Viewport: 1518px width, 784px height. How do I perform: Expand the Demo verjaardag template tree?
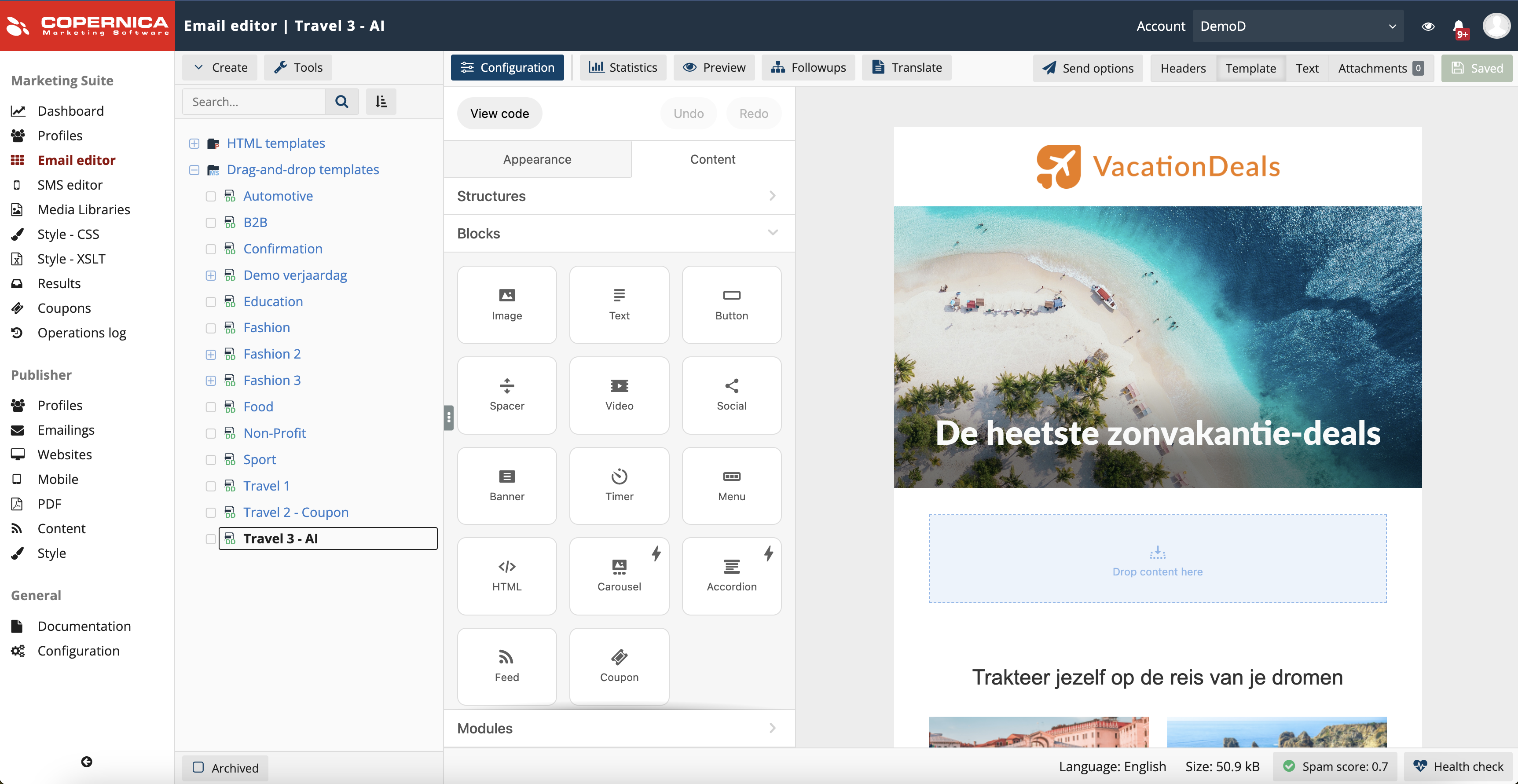pos(211,275)
